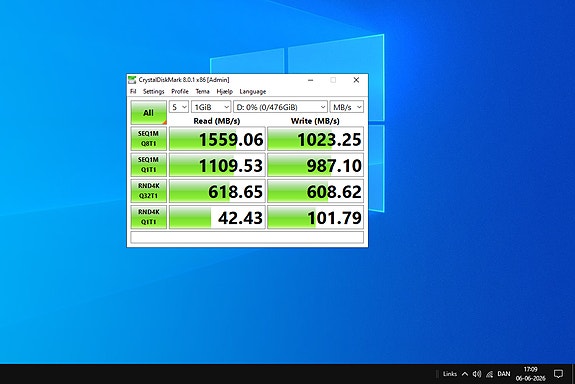Click the 608.62 write result
Screen dimensions: 575x384
click(x=315, y=191)
